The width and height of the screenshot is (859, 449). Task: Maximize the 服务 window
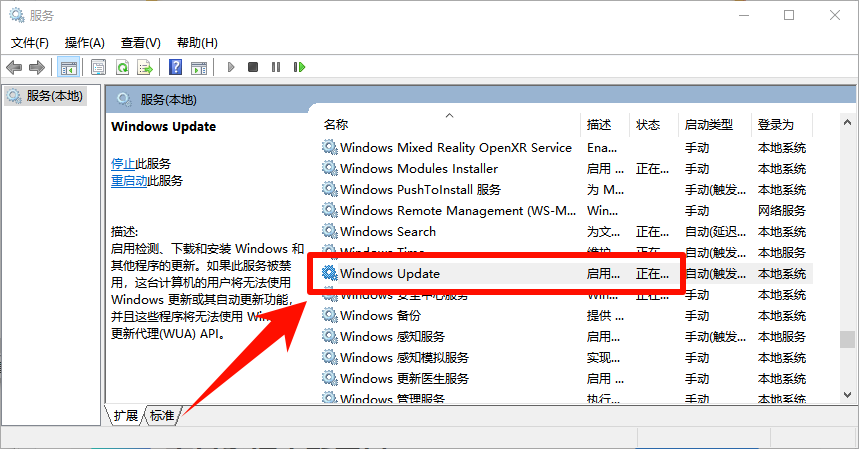[789, 15]
